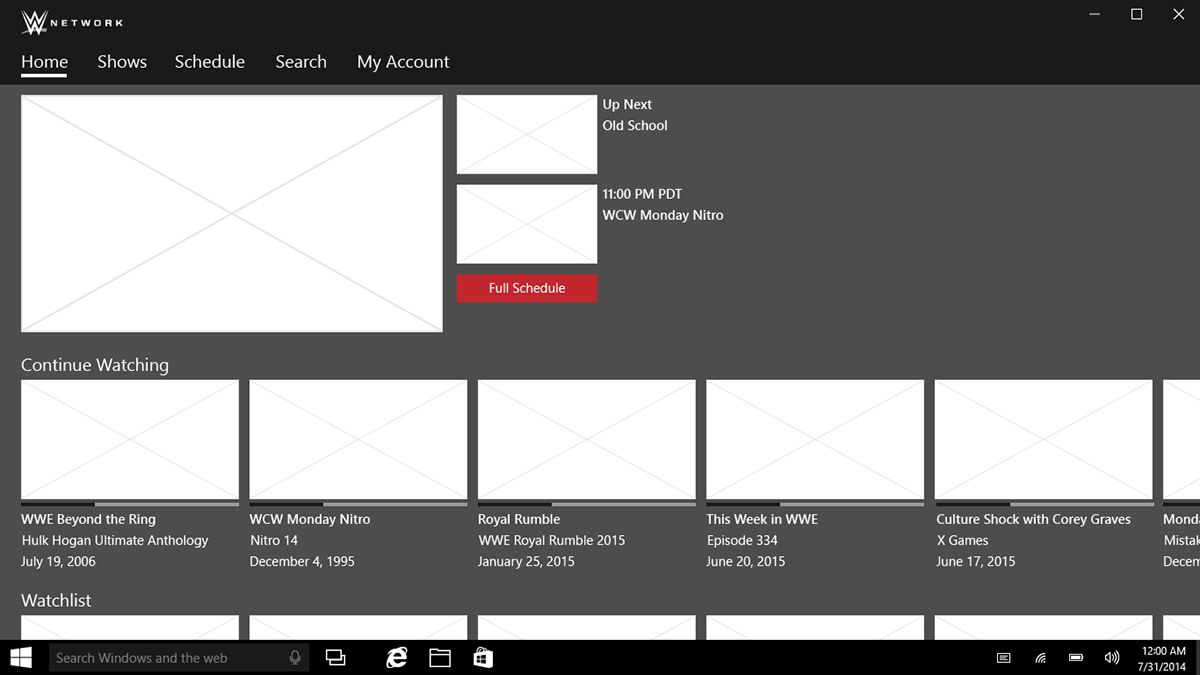
Task: Open the Search tab
Action: point(301,62)
